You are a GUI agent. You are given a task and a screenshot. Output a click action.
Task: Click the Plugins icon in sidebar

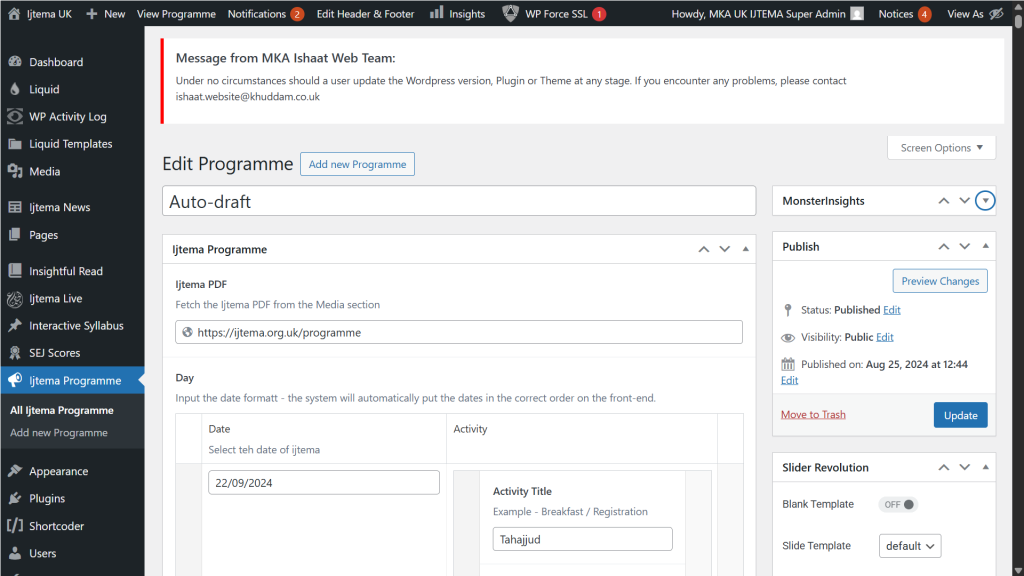click(15, 498)
